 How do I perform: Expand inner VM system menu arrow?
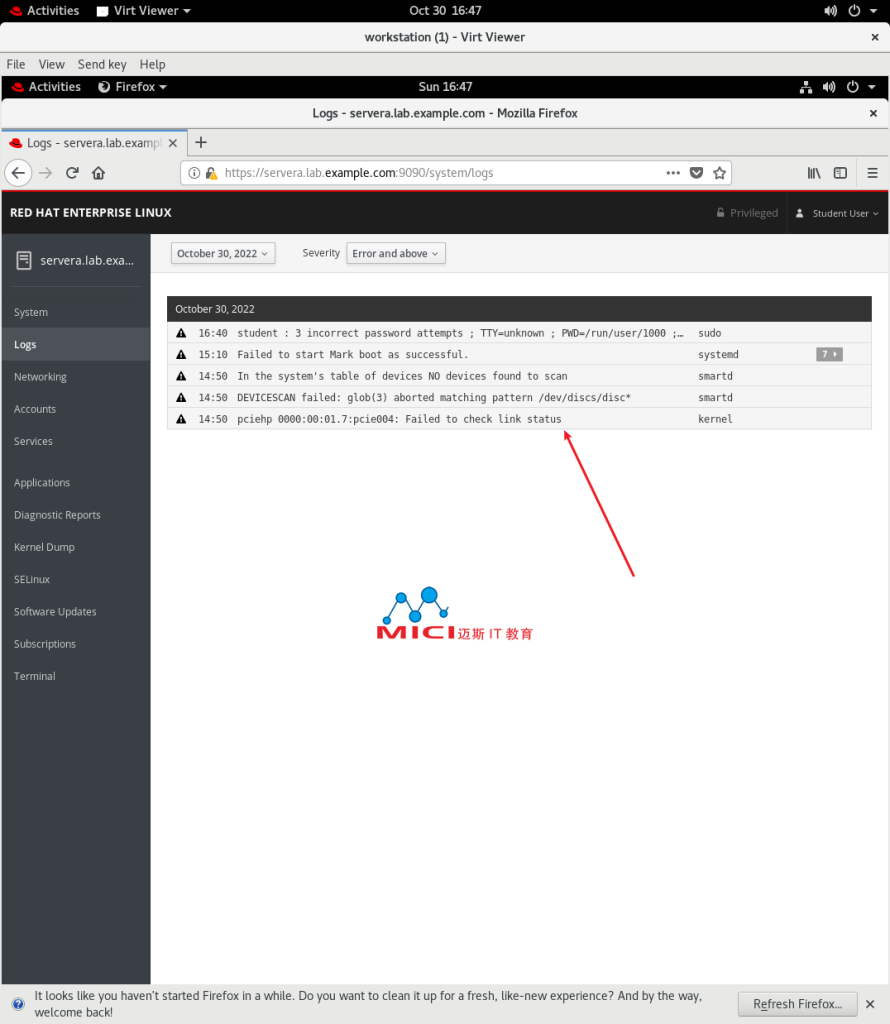tap(872, 87)
